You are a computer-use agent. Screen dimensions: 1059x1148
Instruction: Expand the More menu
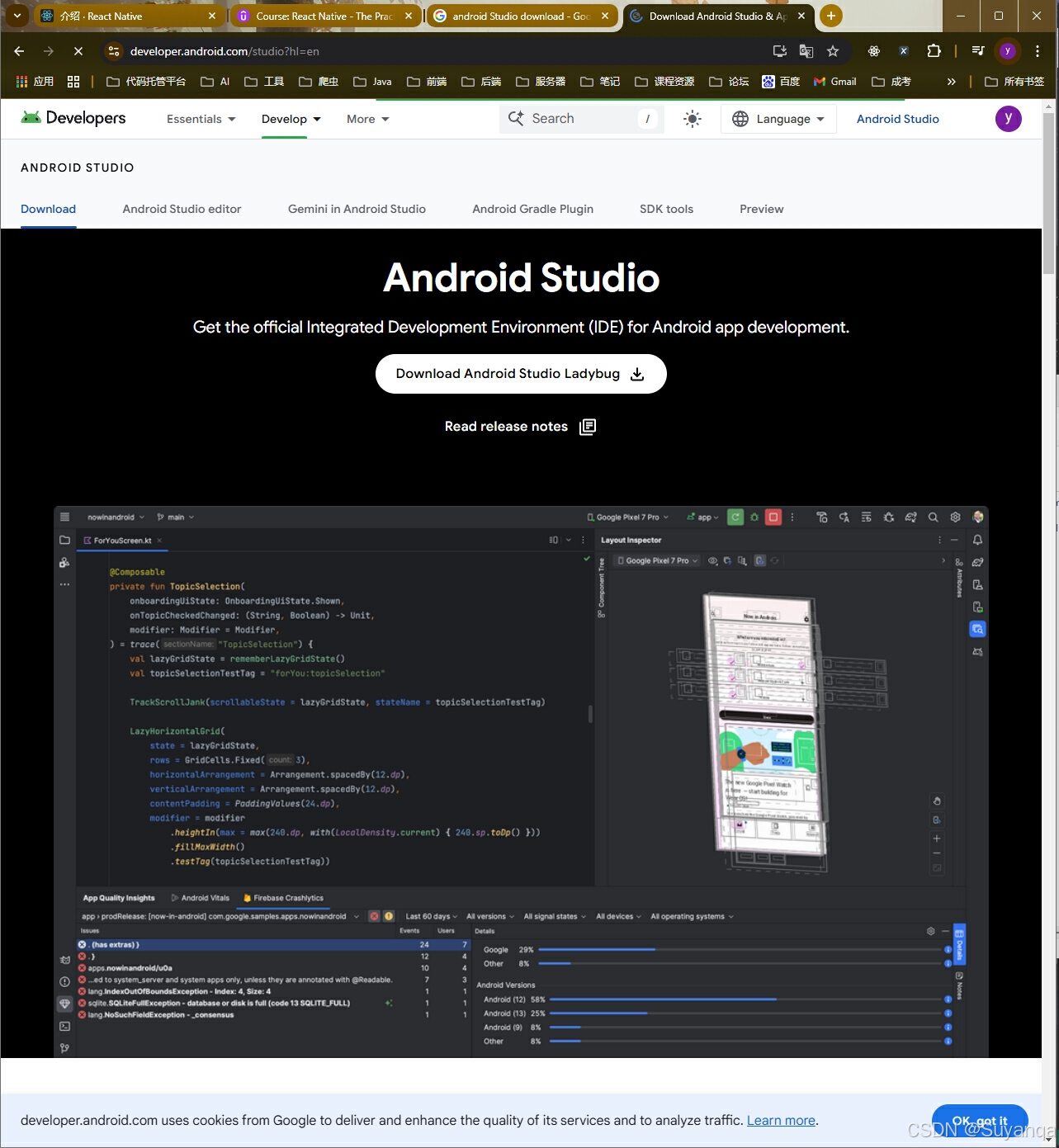[367, 119]
